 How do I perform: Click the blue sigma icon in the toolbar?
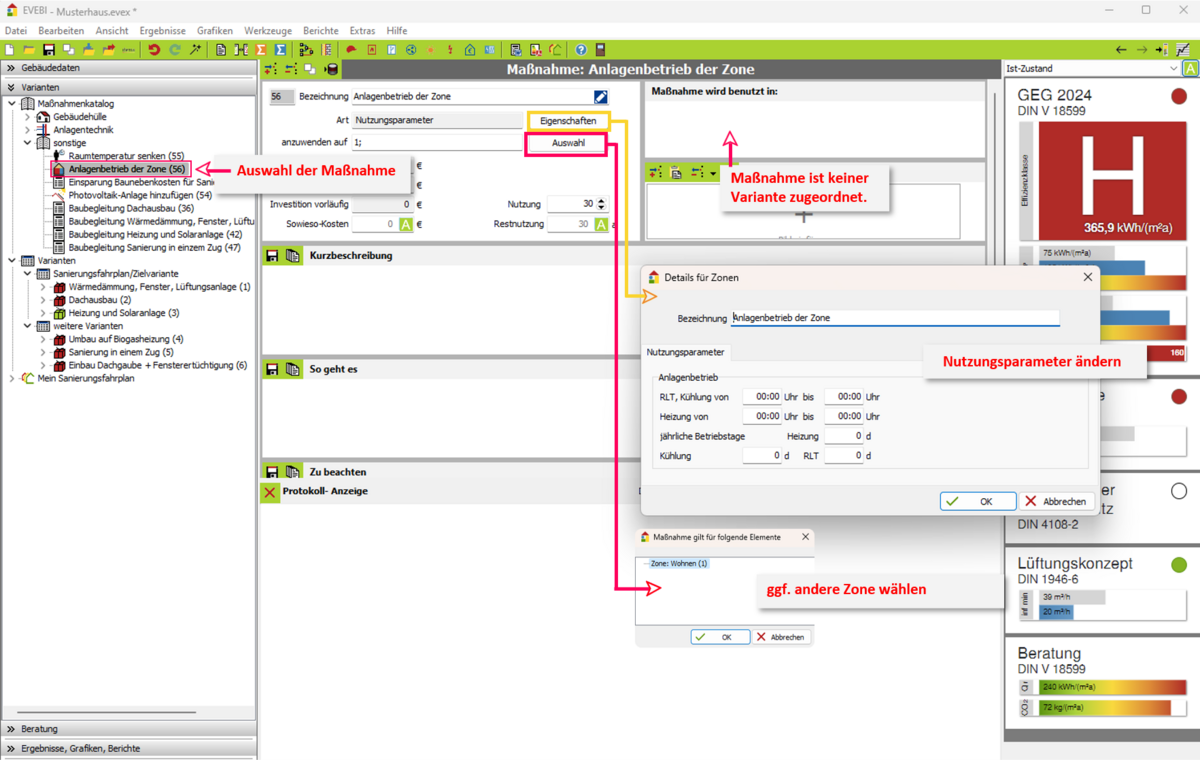tap(281, 50)
